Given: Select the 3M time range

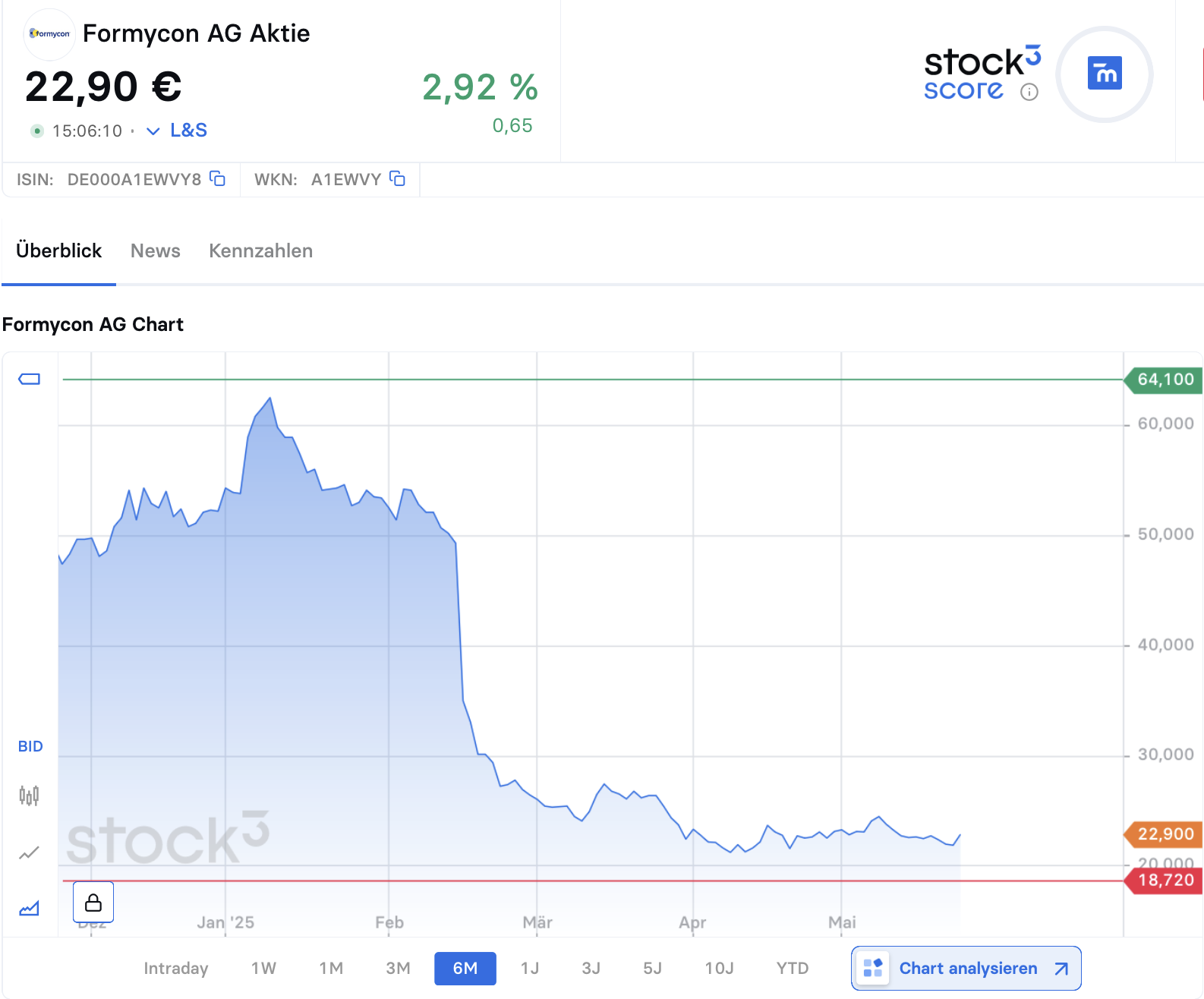Looking at the screenshot, I should coord(398,969).
